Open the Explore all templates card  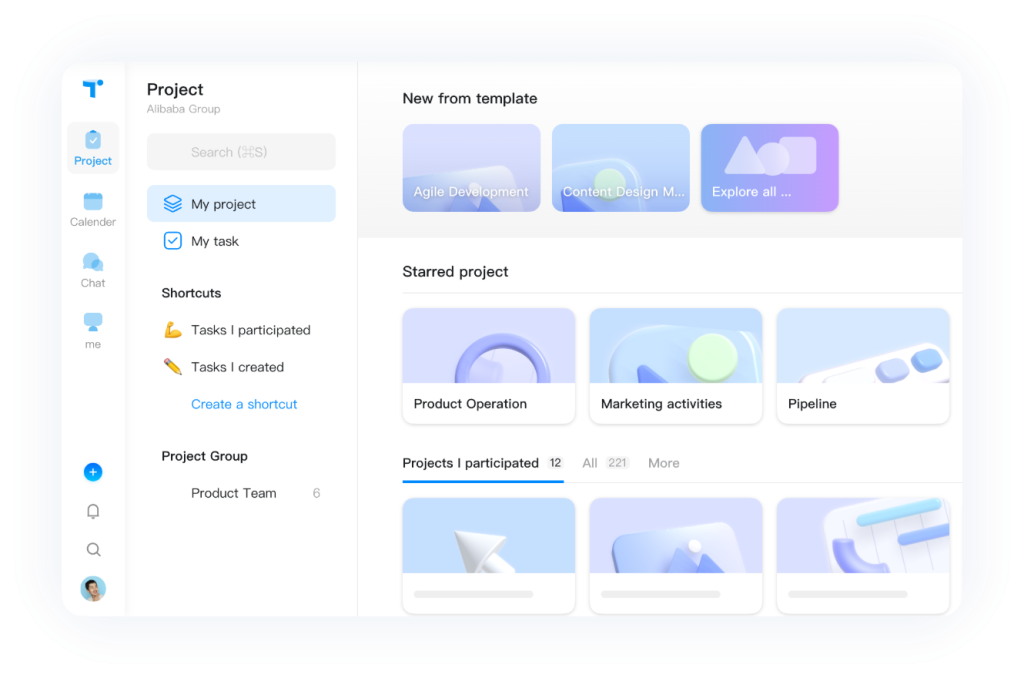(769, 167)
